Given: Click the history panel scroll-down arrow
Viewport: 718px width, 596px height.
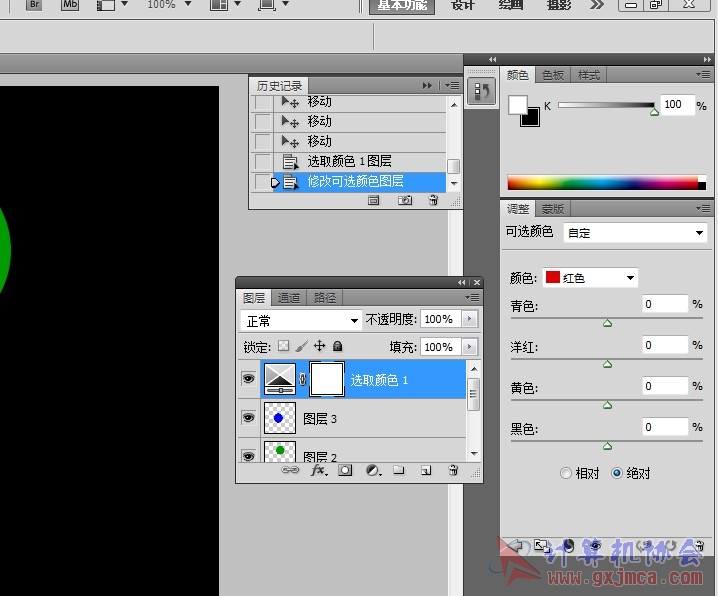Looking at the screenshot, I should tap(454, 184).
